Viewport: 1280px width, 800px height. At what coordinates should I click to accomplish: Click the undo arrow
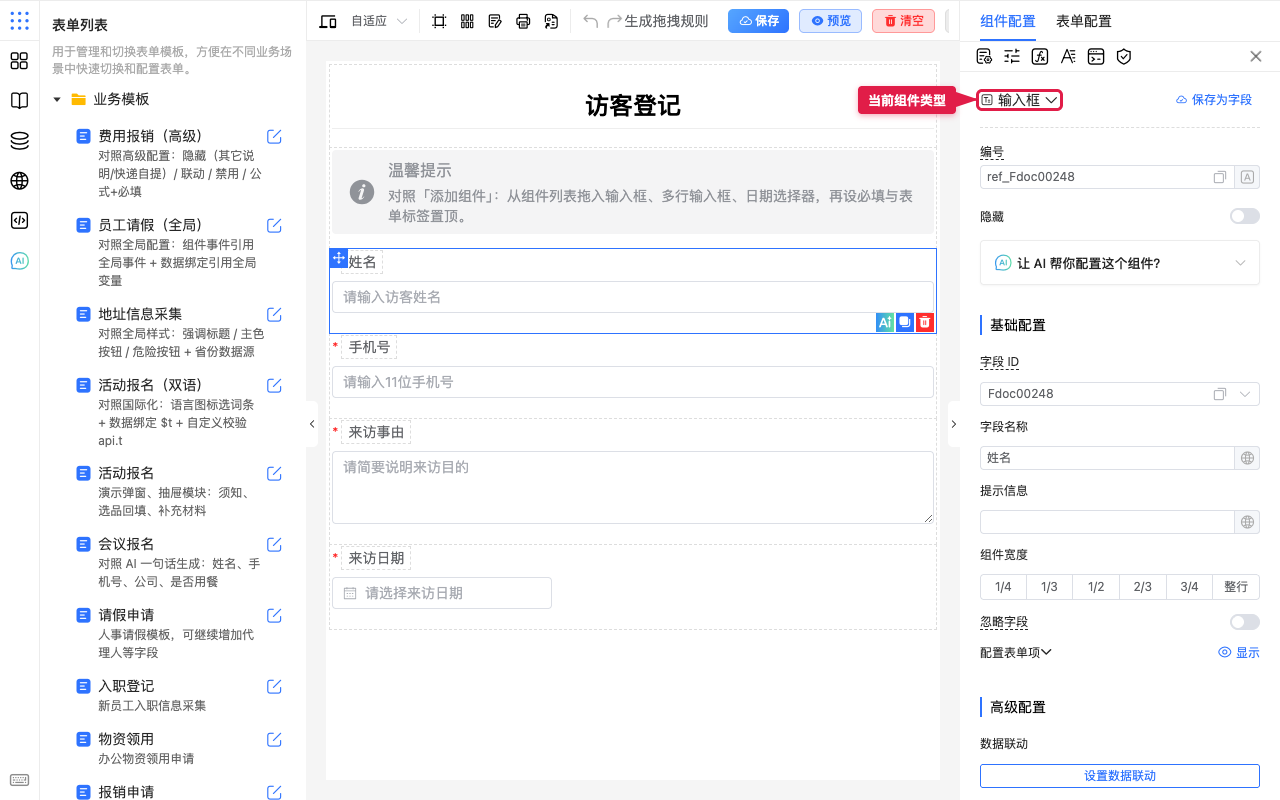[x=591, y=21]
